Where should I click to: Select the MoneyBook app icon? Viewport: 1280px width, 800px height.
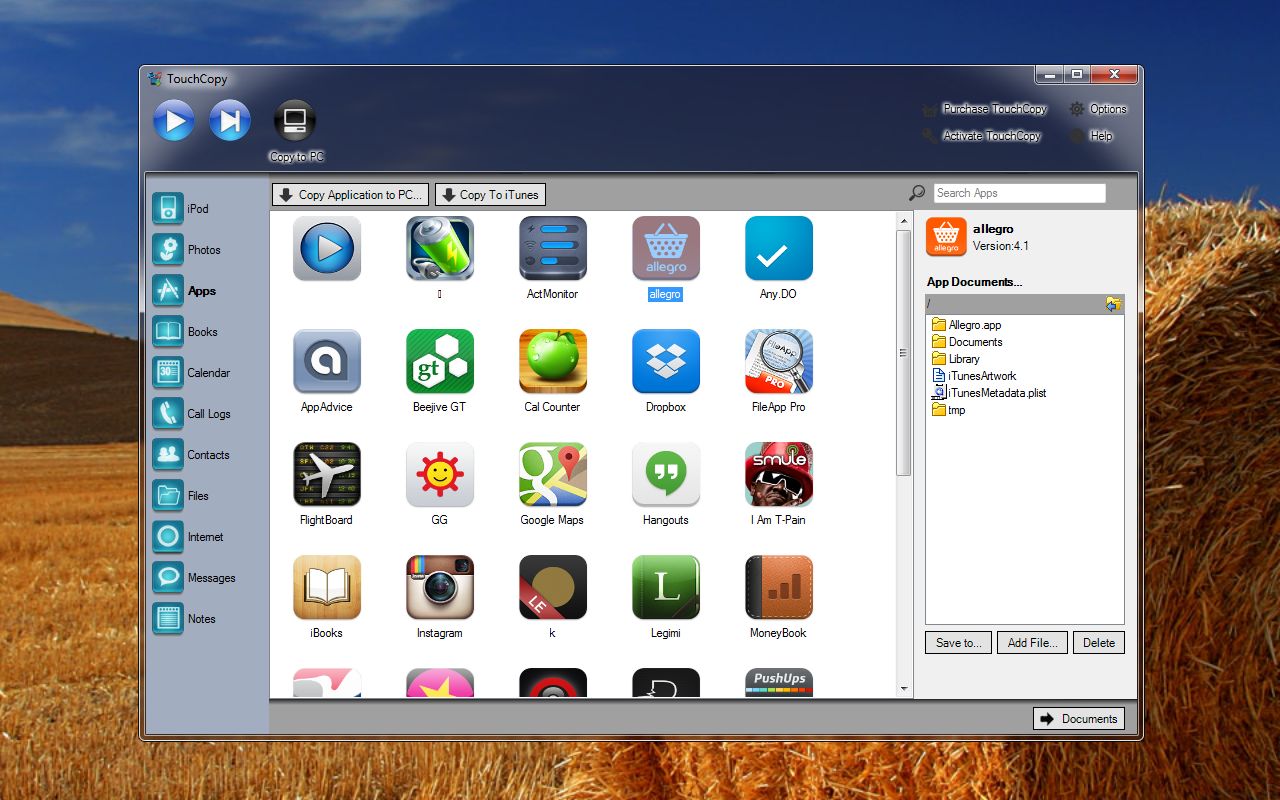779,588
